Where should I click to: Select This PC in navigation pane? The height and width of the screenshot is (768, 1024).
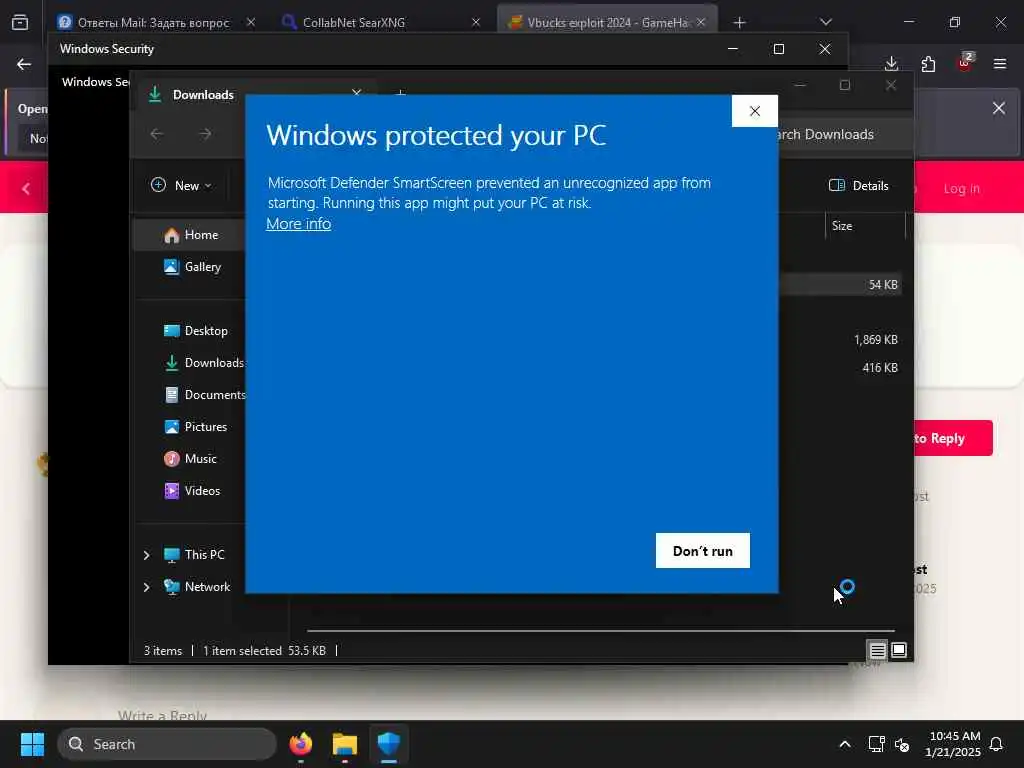(x=194, y=555)
